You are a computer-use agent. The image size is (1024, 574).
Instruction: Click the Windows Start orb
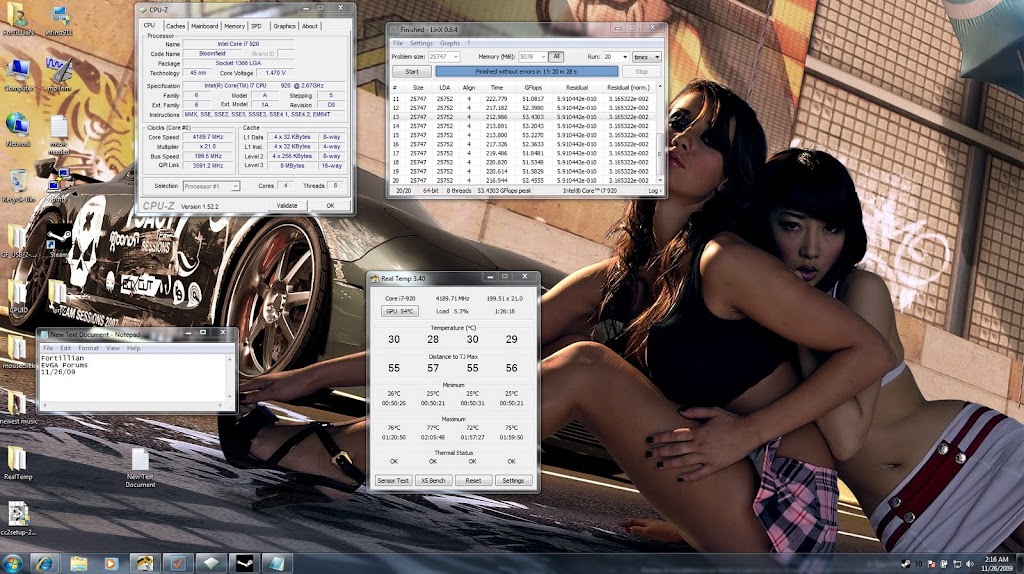[x=15, y=561]
